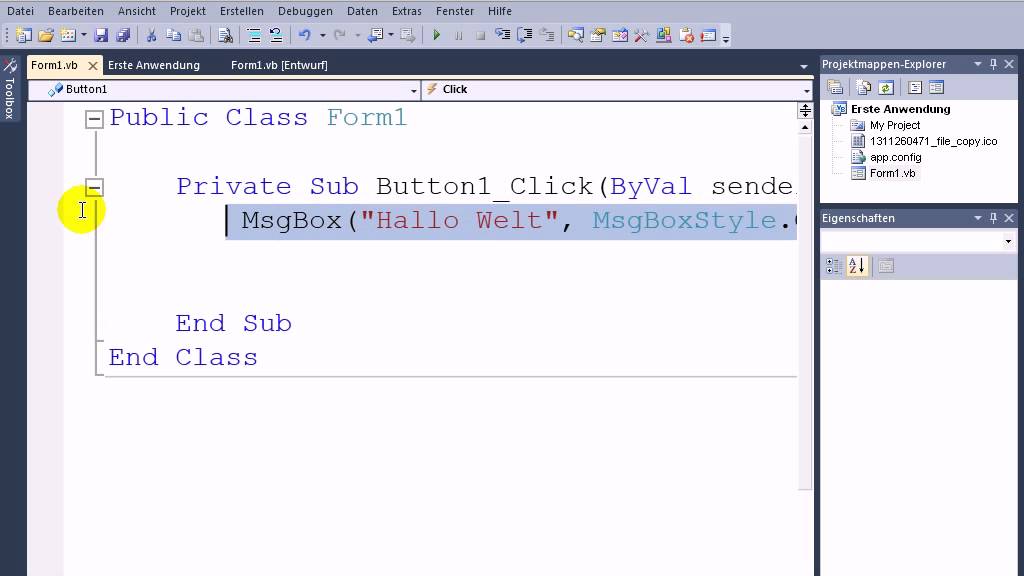Open the Bearbeiten menu
Image resolution: width=1024 pixels, height=576 pixels.
pos(76,11)
